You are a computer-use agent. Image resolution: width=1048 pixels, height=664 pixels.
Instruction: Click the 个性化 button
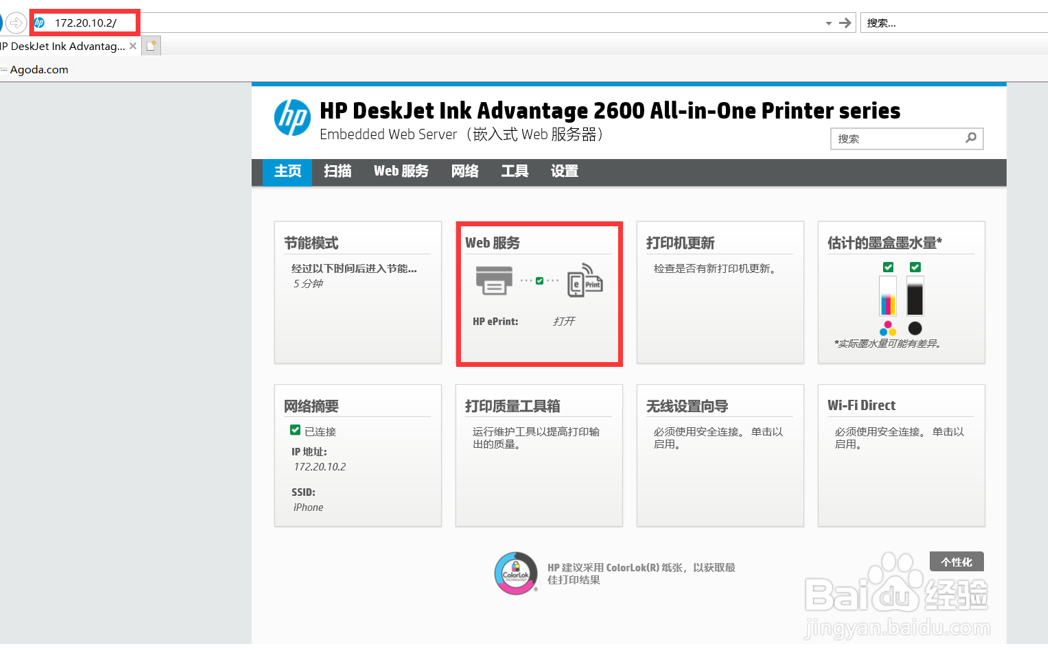coord(956,561)
